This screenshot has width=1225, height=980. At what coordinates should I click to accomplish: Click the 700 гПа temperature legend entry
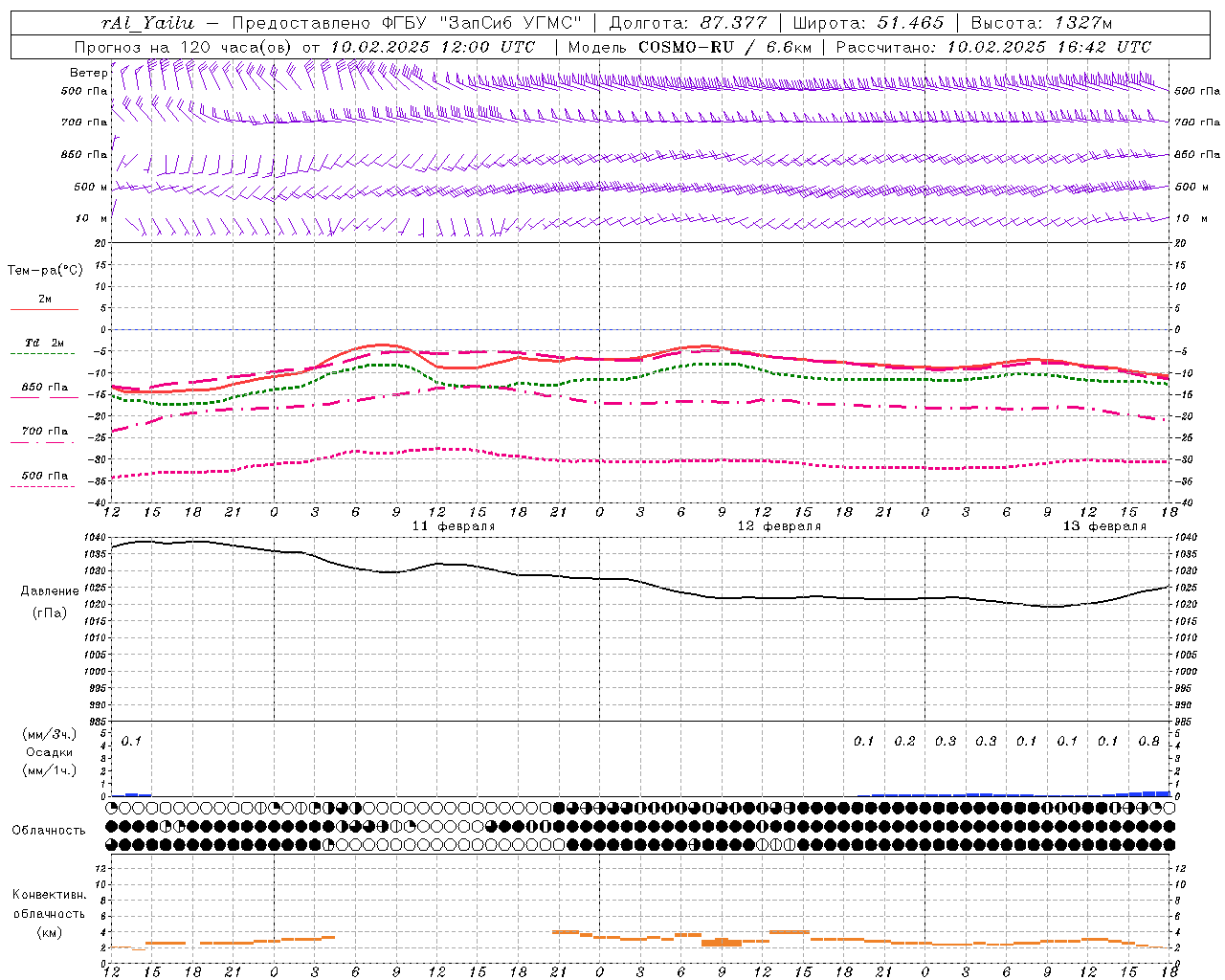(44, 432)
